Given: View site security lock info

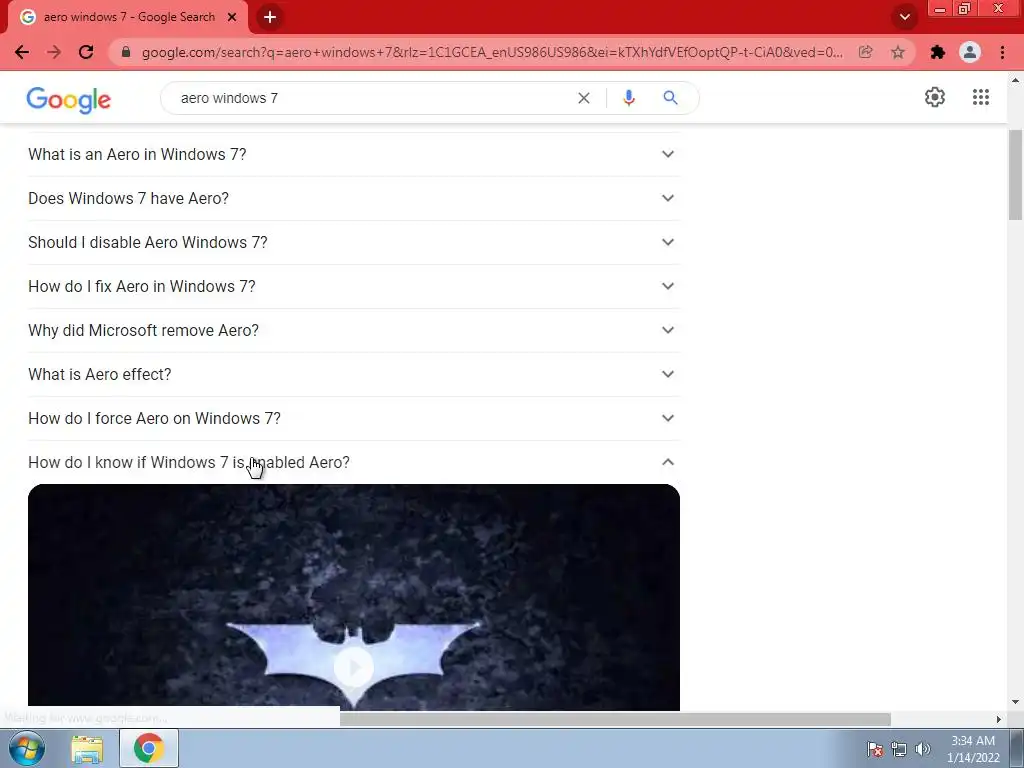Looking at the screenshot, I should pos(126,52).
